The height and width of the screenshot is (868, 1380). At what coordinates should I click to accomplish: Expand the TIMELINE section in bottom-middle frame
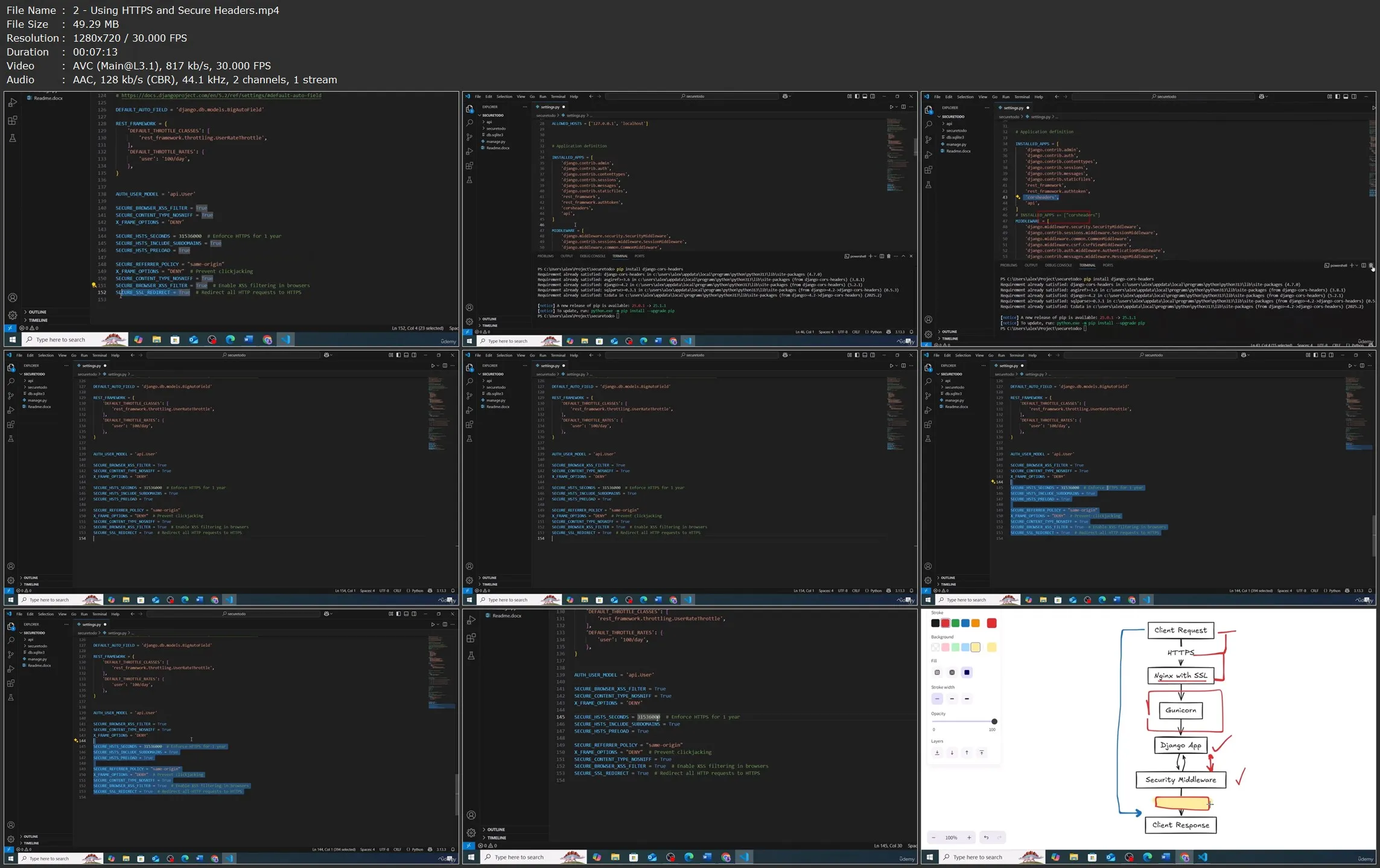(x=496, y=838)
